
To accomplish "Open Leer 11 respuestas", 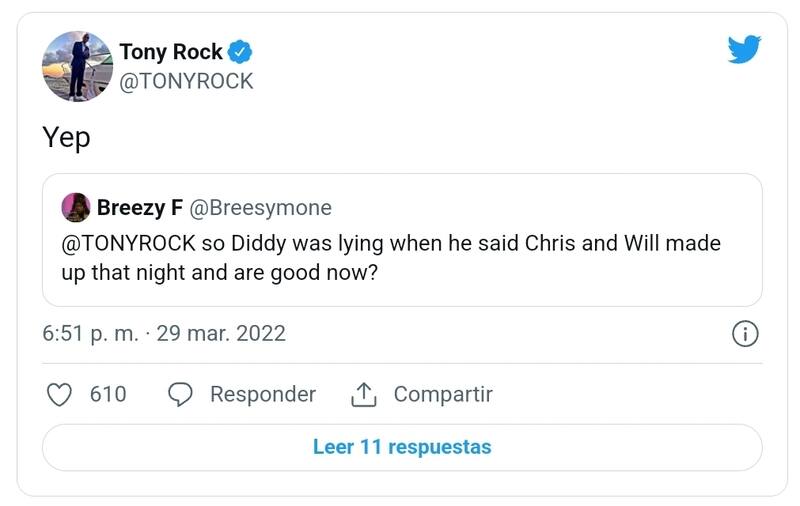I will (402, 447).
